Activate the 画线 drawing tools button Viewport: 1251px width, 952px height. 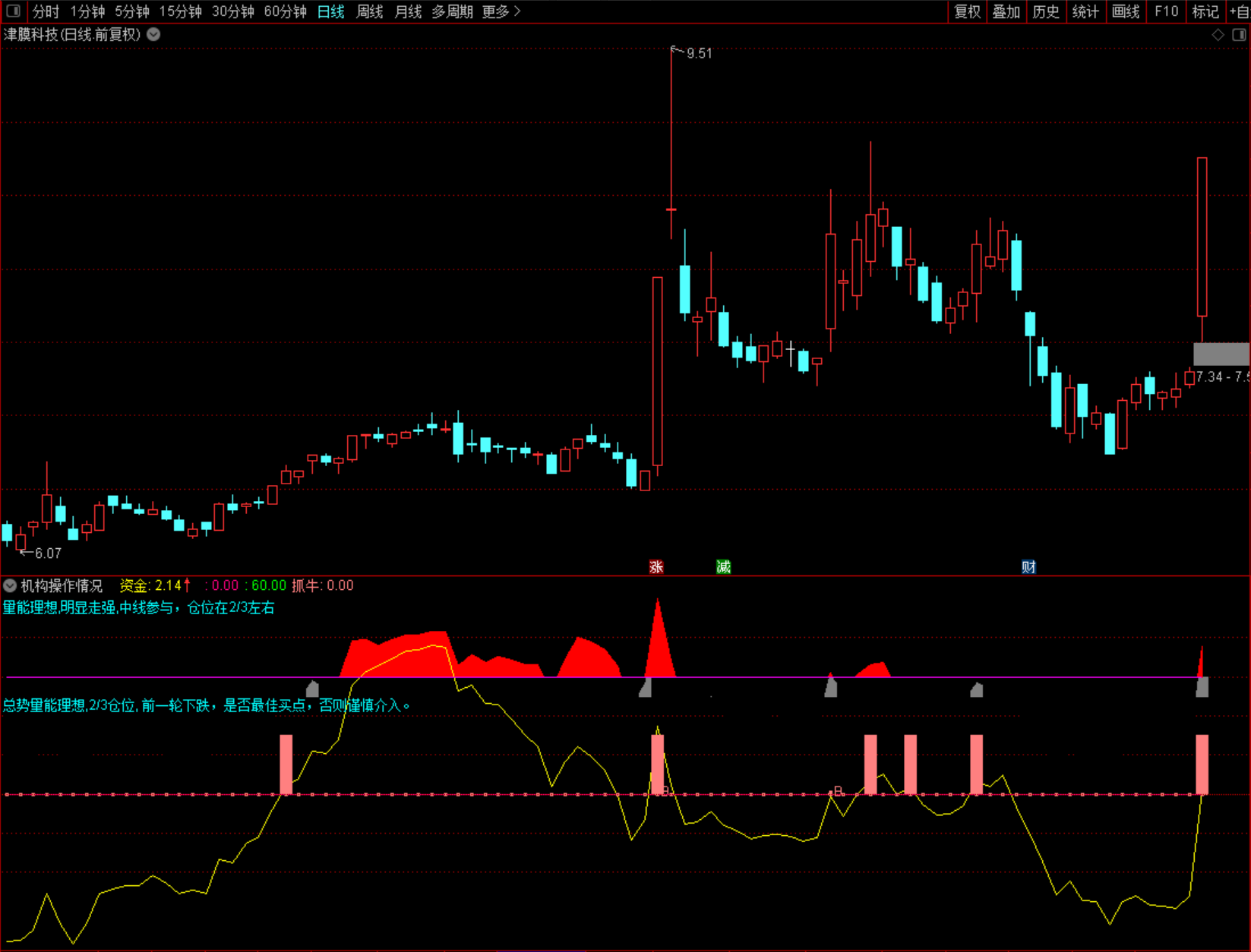click(x=1126, y=11)
